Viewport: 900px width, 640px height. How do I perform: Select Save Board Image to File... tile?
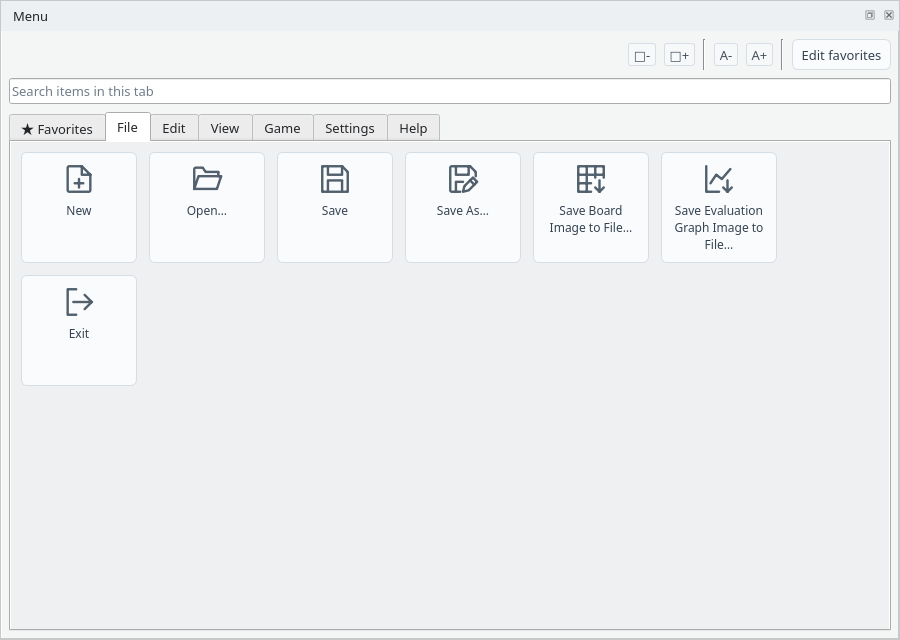(591, 207)
